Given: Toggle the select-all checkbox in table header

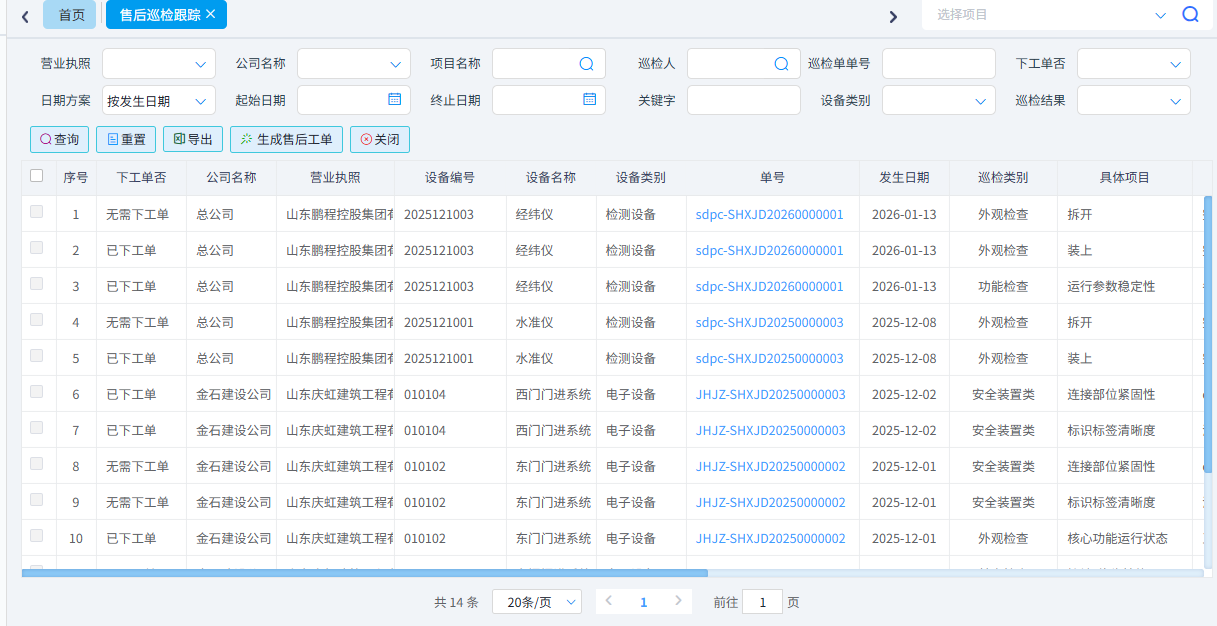Looking at the screenshot, I should 37,176.
